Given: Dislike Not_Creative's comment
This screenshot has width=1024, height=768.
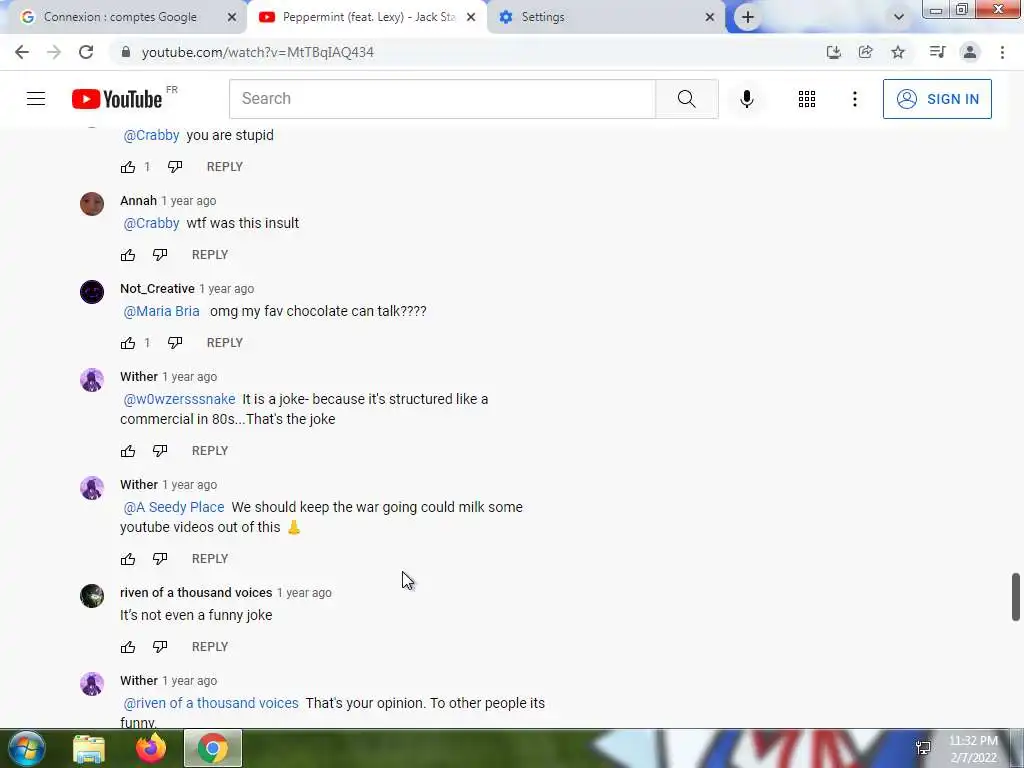Looking at the screenshot, I should pos(175,342).
